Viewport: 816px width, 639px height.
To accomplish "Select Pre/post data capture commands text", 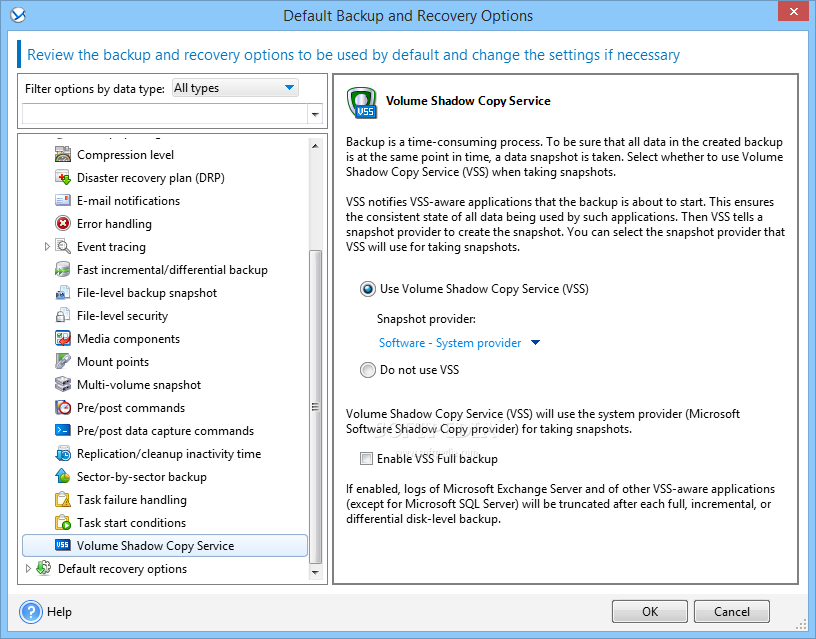I will pyautogui.click(x=165, y=431).
